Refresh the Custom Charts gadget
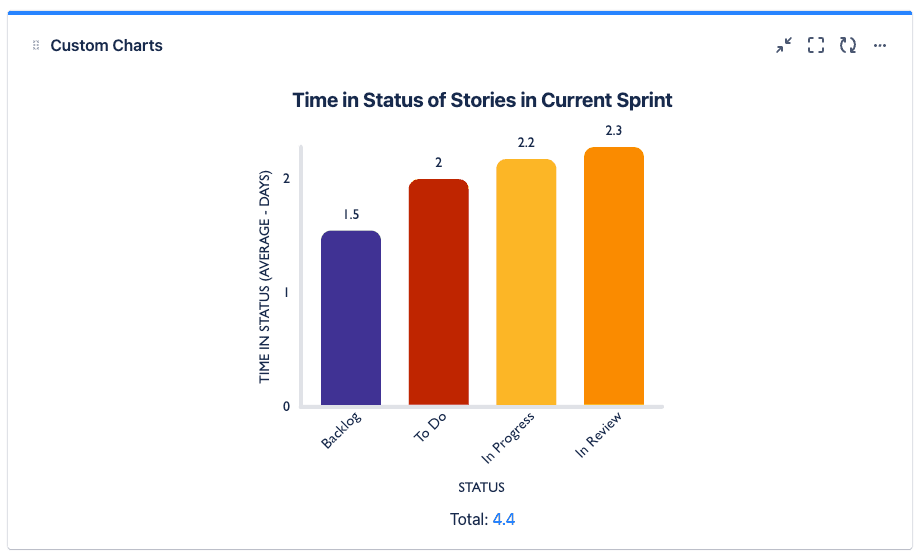 click(848, 45)
